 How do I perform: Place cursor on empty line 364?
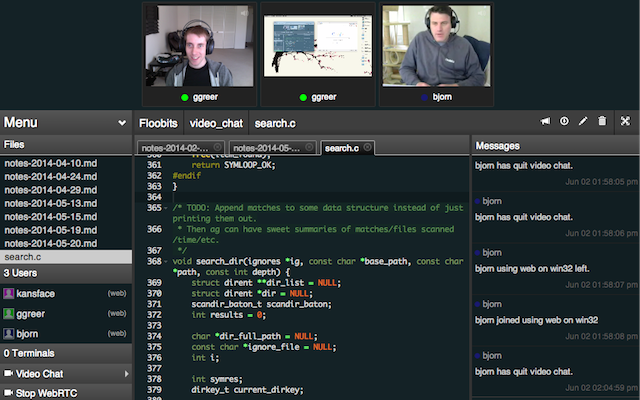coord(318,197)
